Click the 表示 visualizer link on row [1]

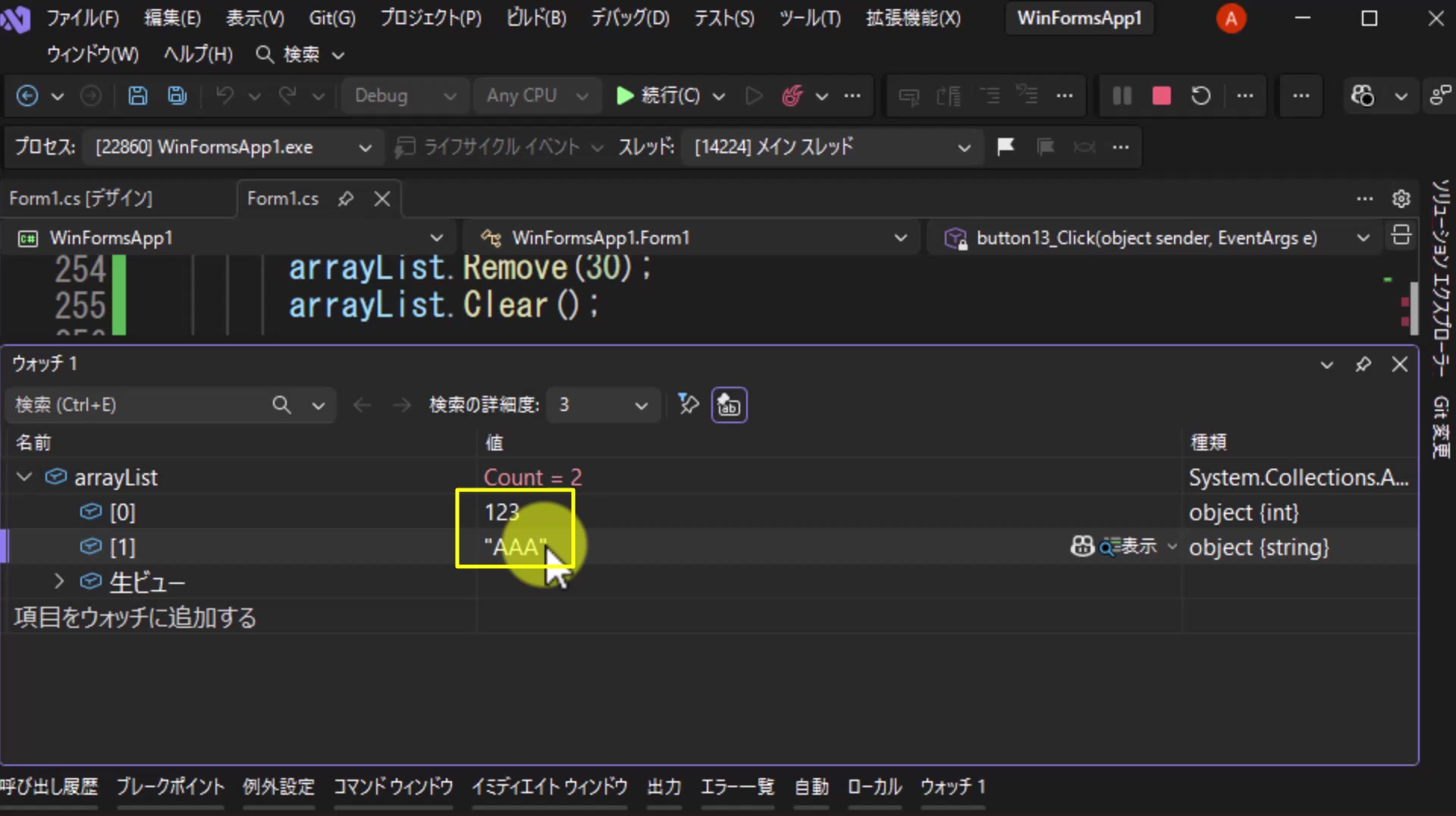pos(1128,546)
